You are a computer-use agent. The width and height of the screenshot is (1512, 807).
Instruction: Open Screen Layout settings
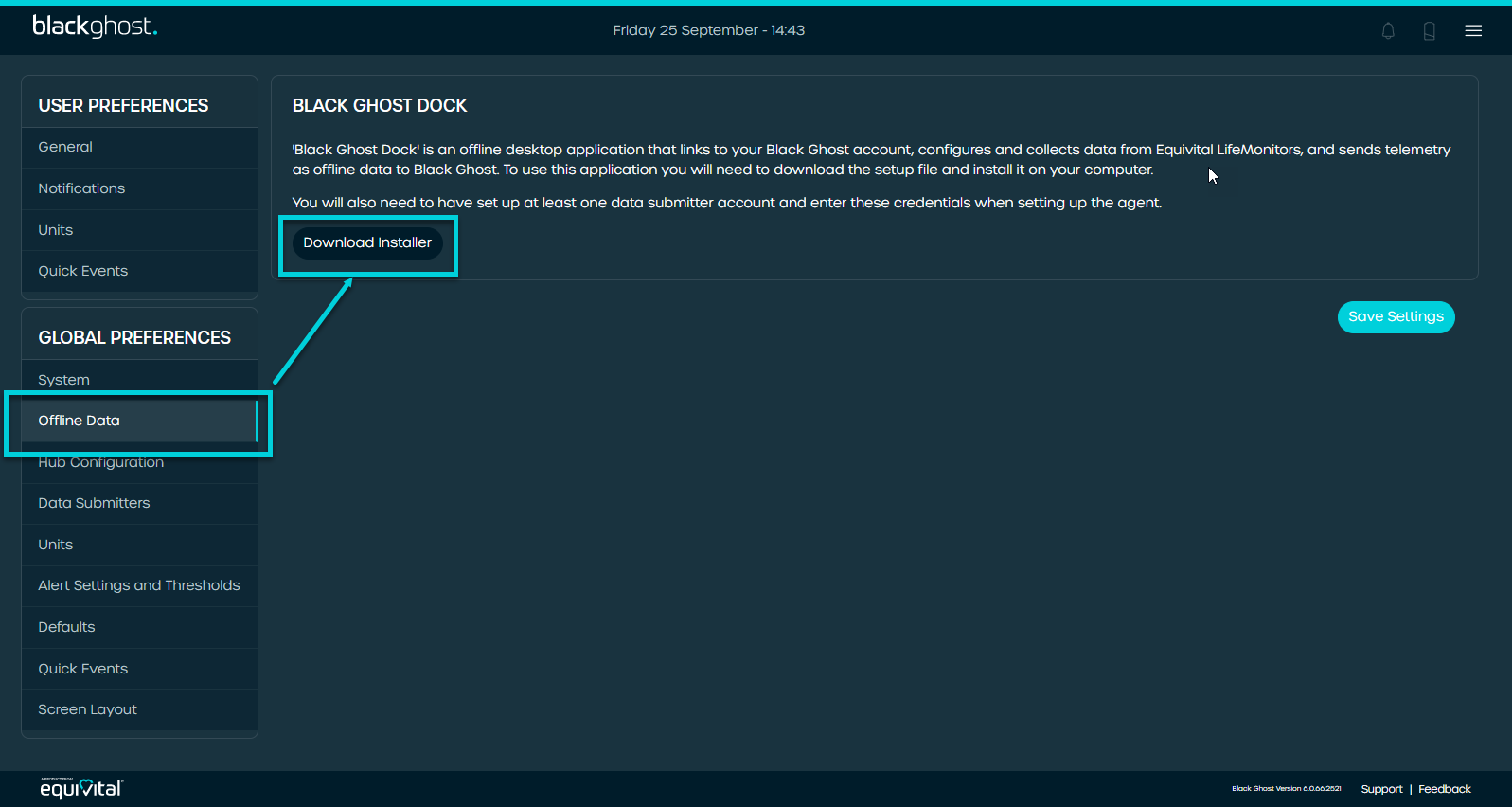pos(139,709)
